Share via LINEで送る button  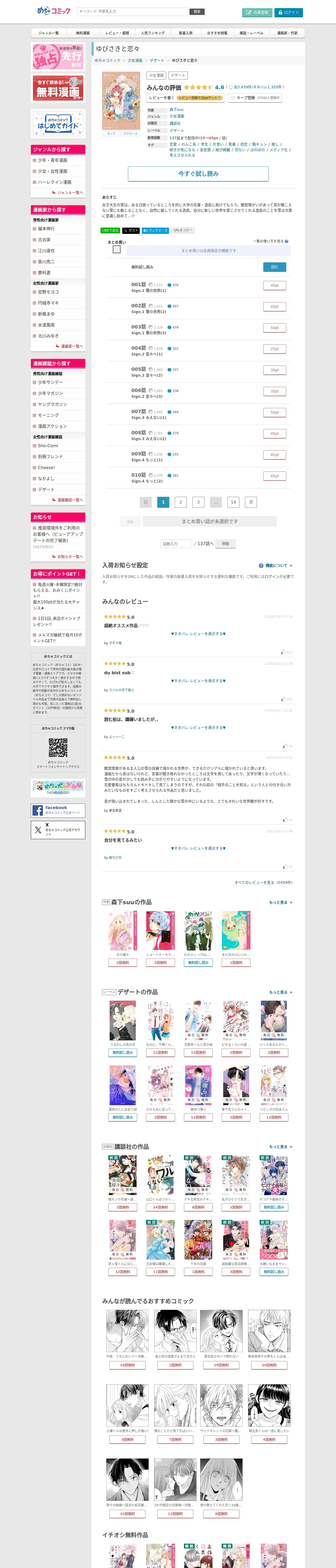(110, 231)
